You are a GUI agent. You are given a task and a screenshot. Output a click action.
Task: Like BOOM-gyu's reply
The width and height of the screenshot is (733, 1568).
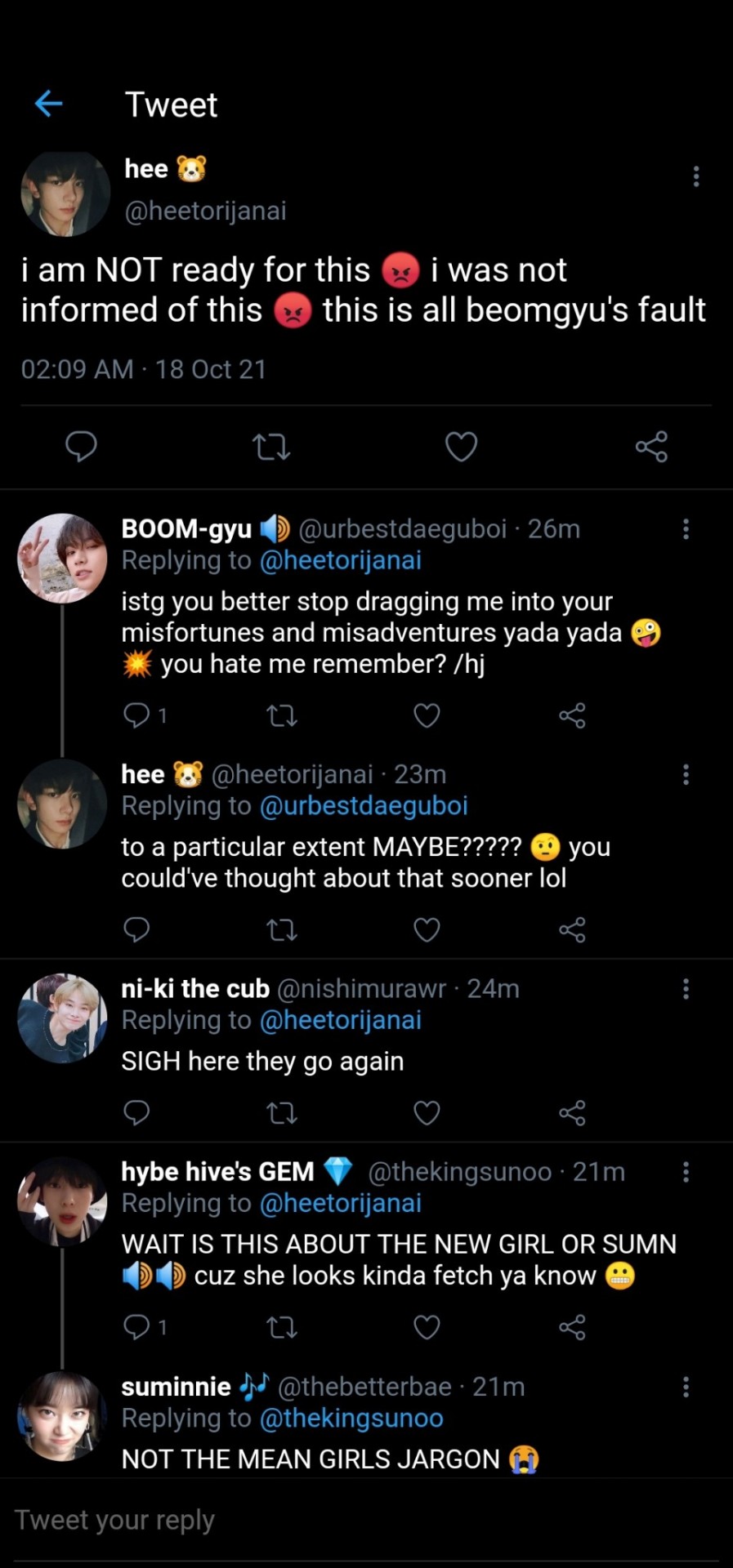click(x=427, y=716)
